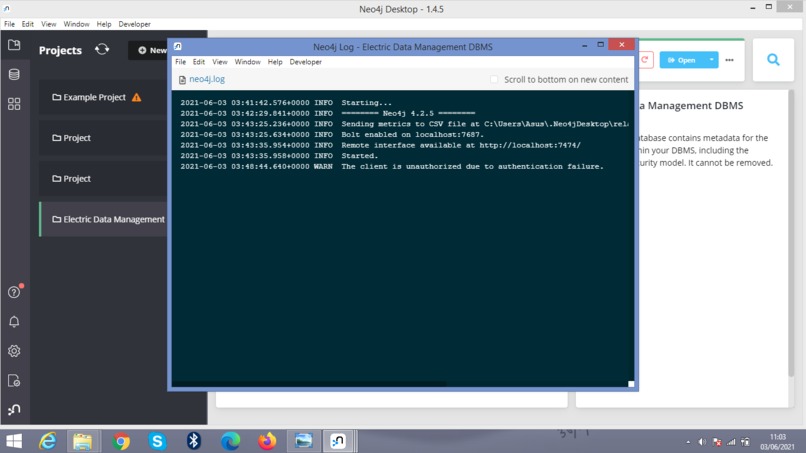Open the software keys document icon
Viewport: 806px width, 453px height.
pyautogui.click(x=14, y=380)
